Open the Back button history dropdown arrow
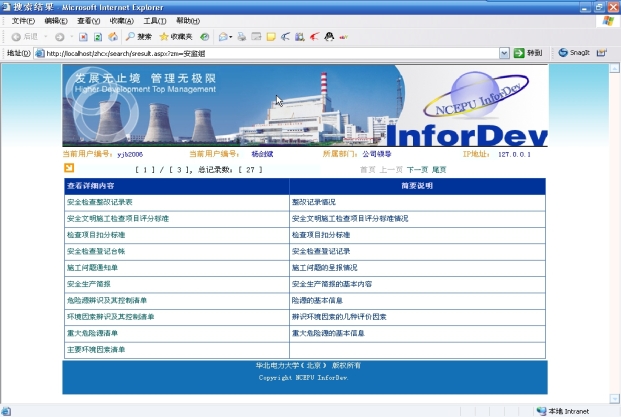Image resolution: width=621 pixels, height=417 pixels. pyautogui.click(x=45, y=36)
